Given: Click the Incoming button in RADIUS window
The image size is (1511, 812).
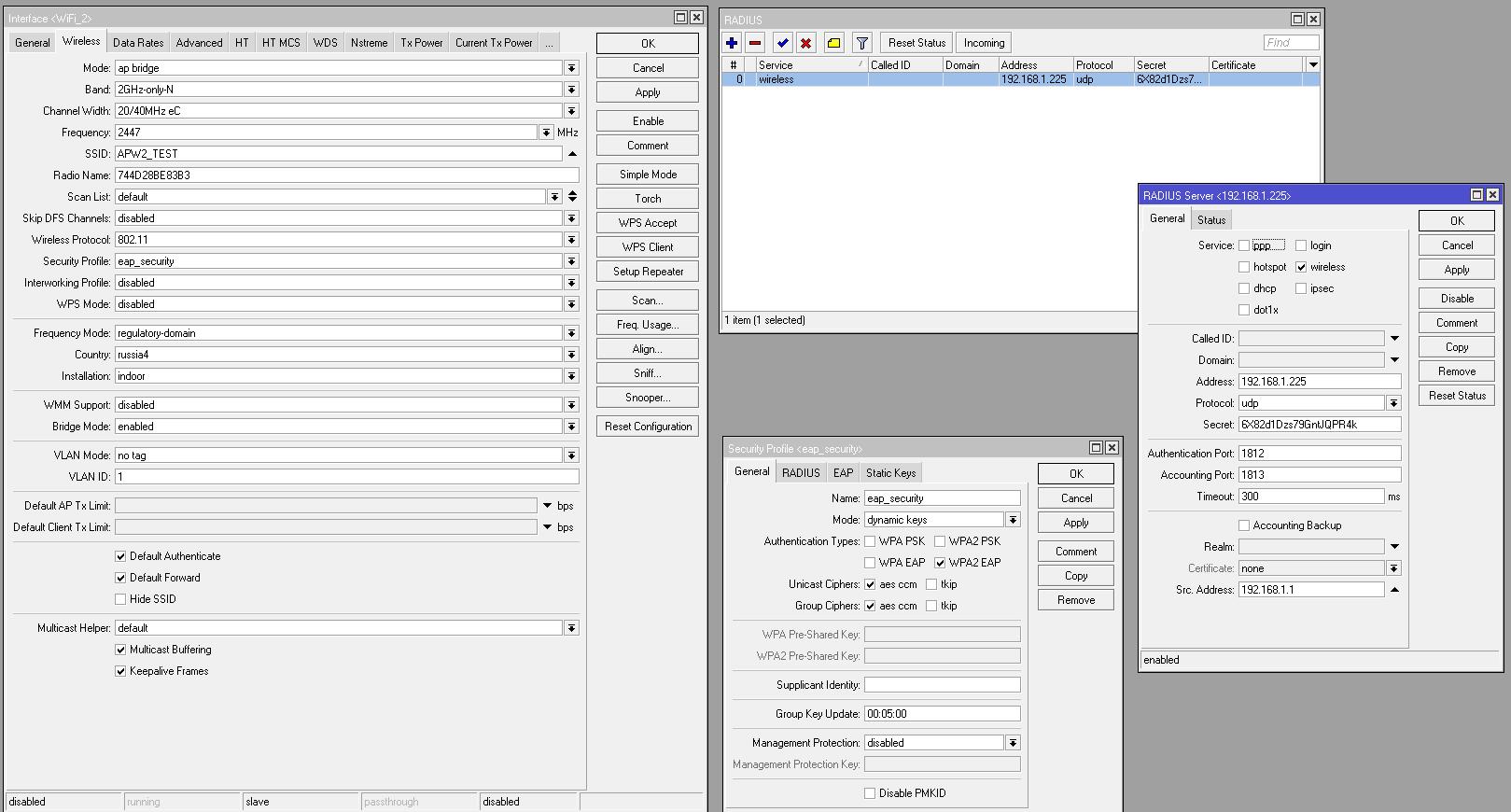Looking at the screenshot, I should pyautogui.click(x=984, y=43).
